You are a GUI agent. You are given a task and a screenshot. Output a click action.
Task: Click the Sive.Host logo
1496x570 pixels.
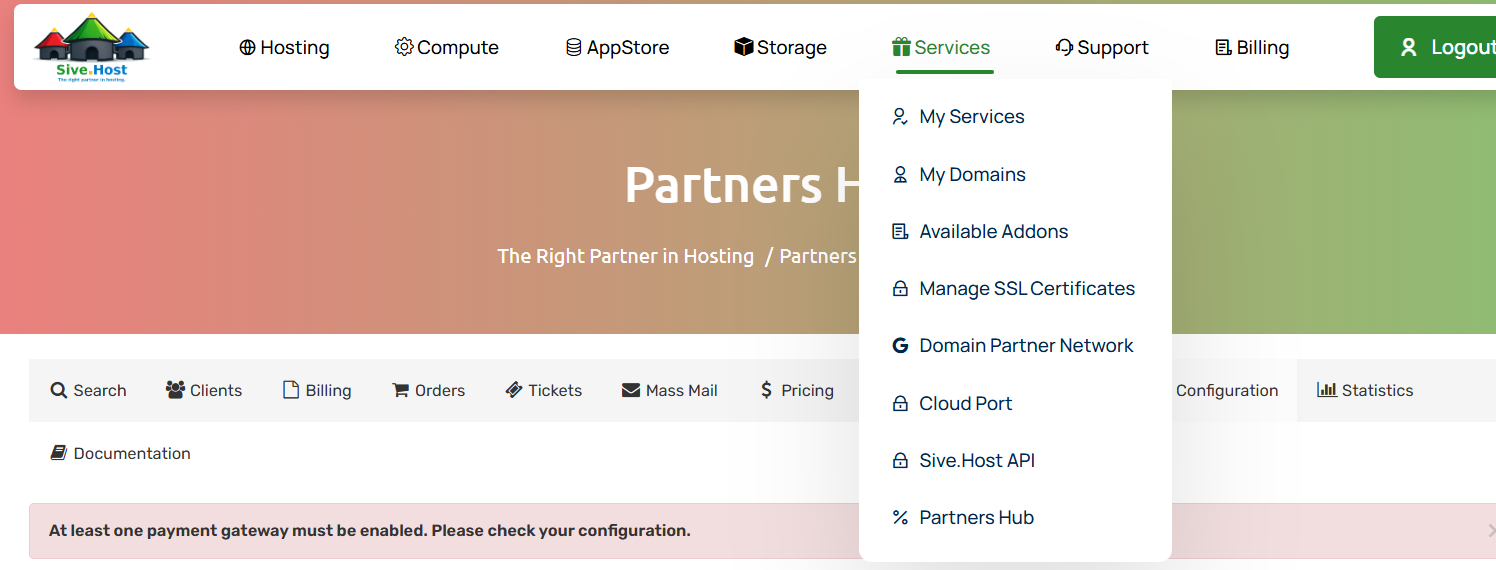(x=91, y=47)
